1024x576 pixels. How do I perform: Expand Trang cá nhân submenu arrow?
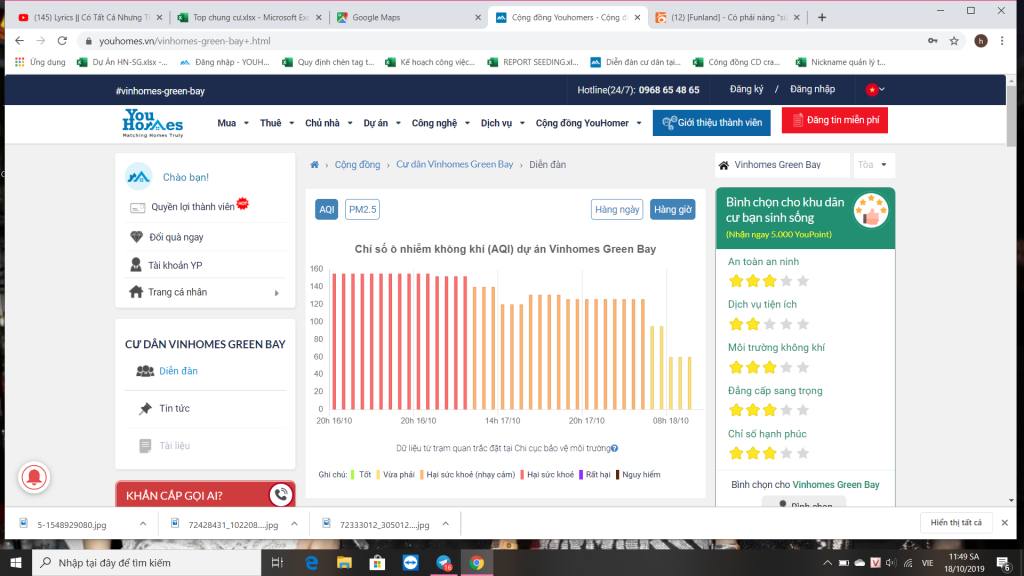[x=277, y=293]
